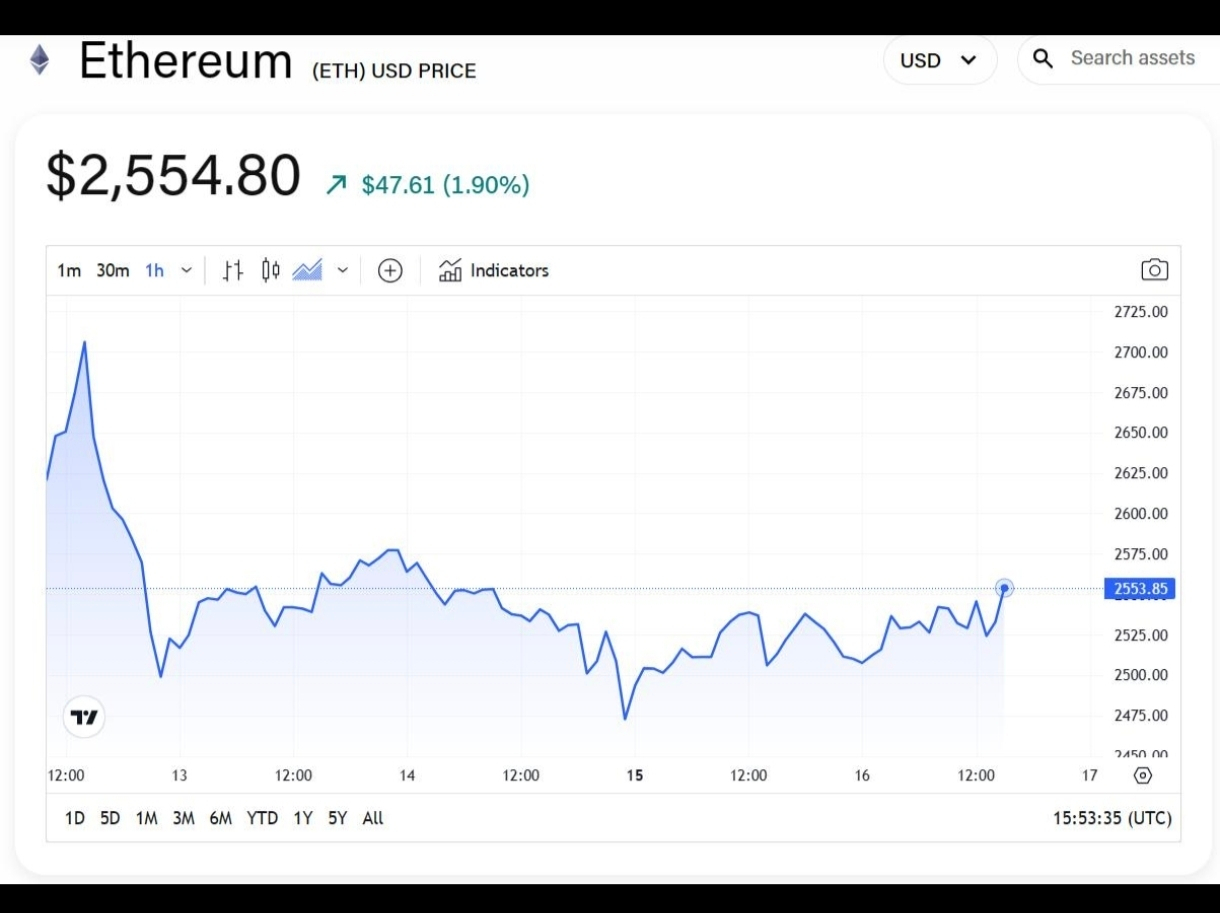Select the area chart style icon
The height and width of the screenshot is (913, 1220).
tap(307, 270)
